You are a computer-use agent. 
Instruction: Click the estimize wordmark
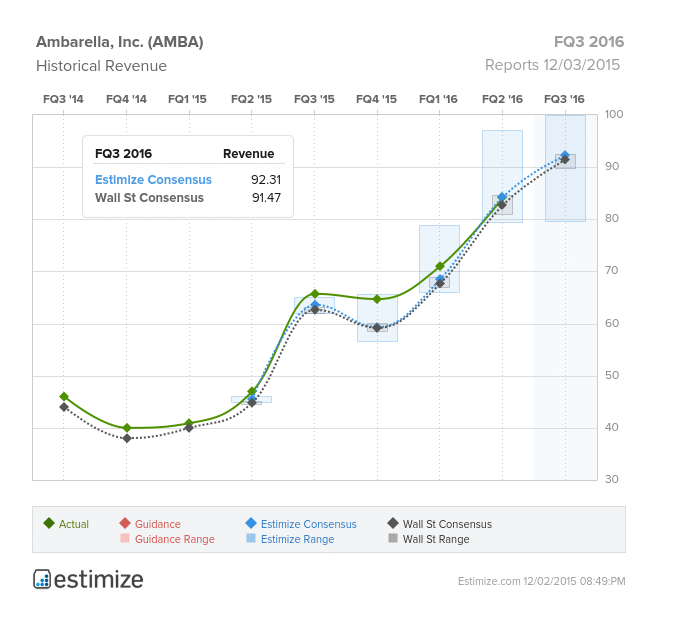click(99, 580)
